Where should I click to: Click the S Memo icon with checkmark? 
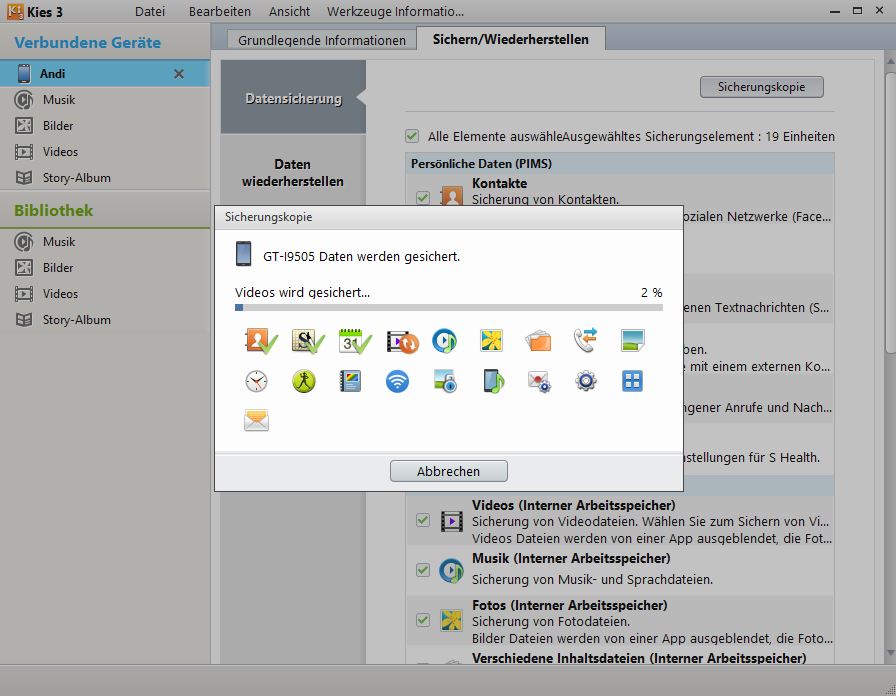307,341
